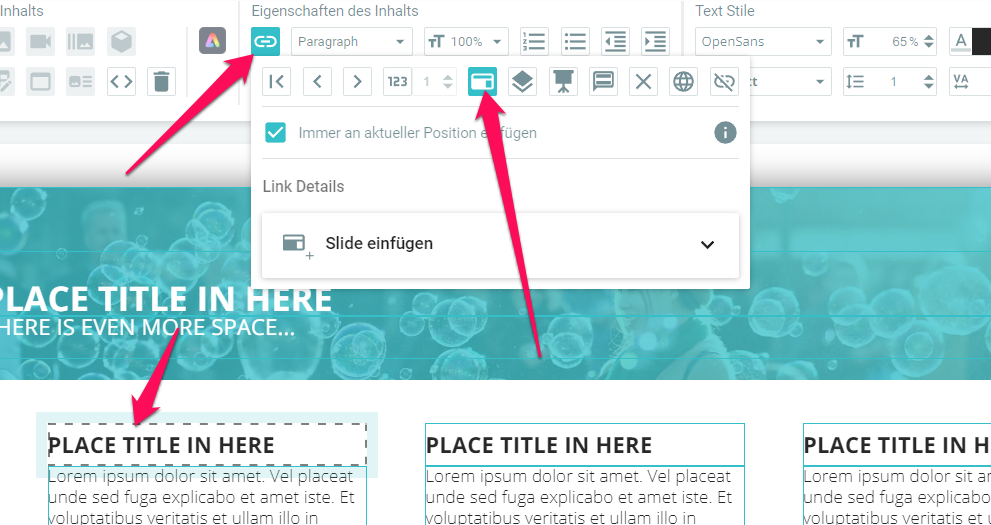Click the middle column Lorem ipsum paragraph
The height and width of the screenshot is (525, 991).
tap(585, 497)
